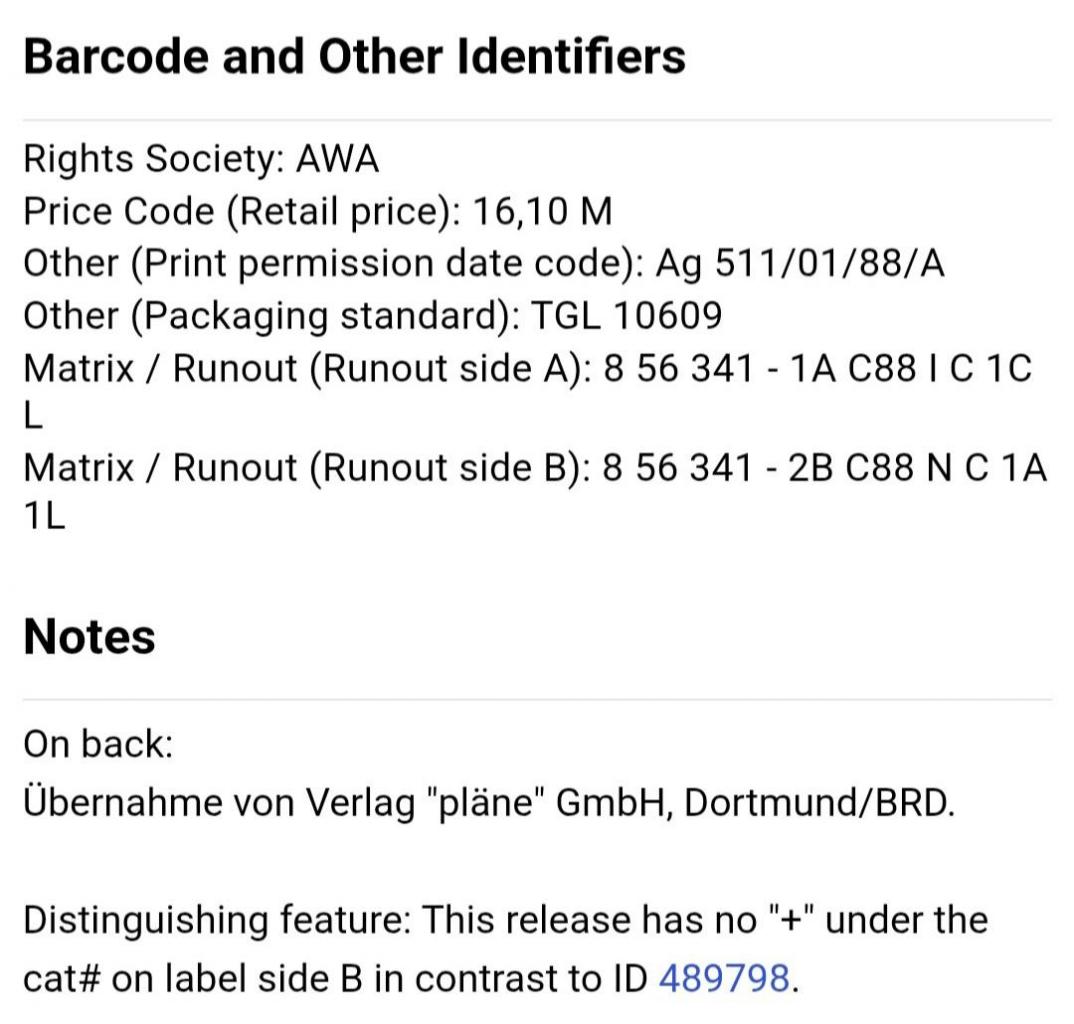Screen dimensions: 1074x1024
Task: Click the "Ag 511/01/88/A" code value
Action: [800, 264]
